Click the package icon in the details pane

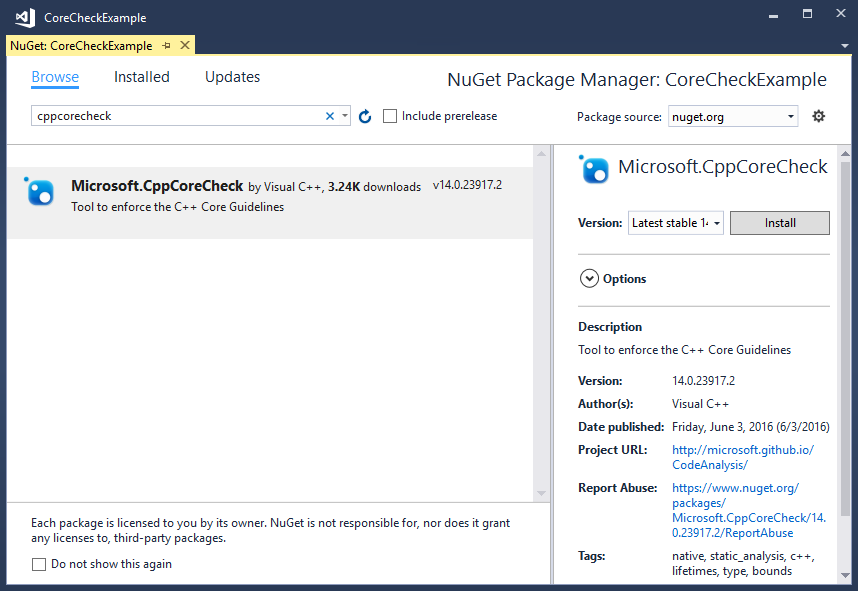[x=594, y=170]
